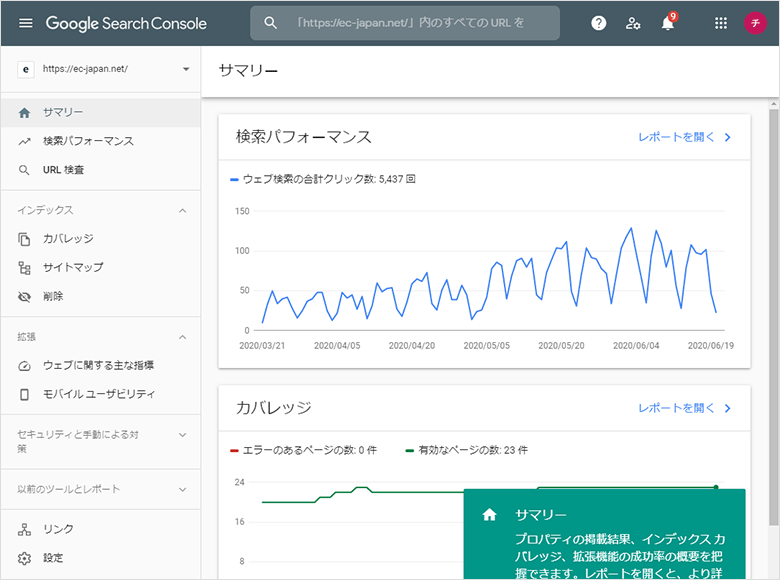Click the ウェブ検索の合計クリック数 5,437 label

click(x=329, y=179)
